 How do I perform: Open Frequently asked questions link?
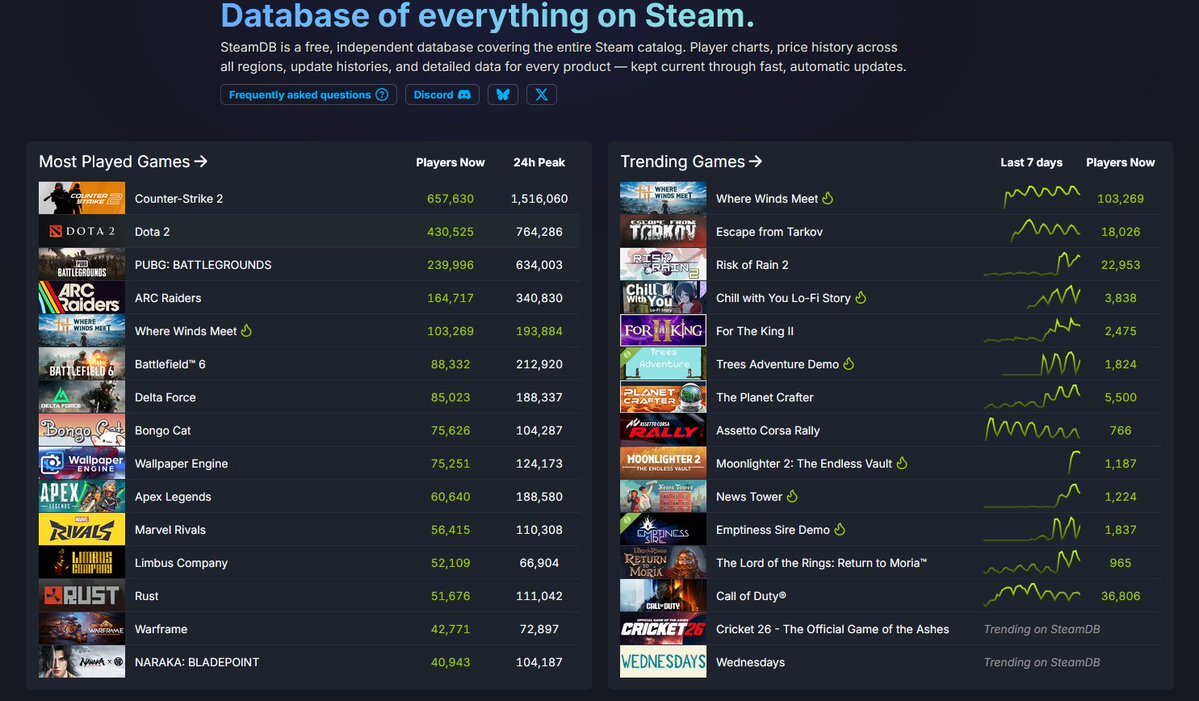308,95
